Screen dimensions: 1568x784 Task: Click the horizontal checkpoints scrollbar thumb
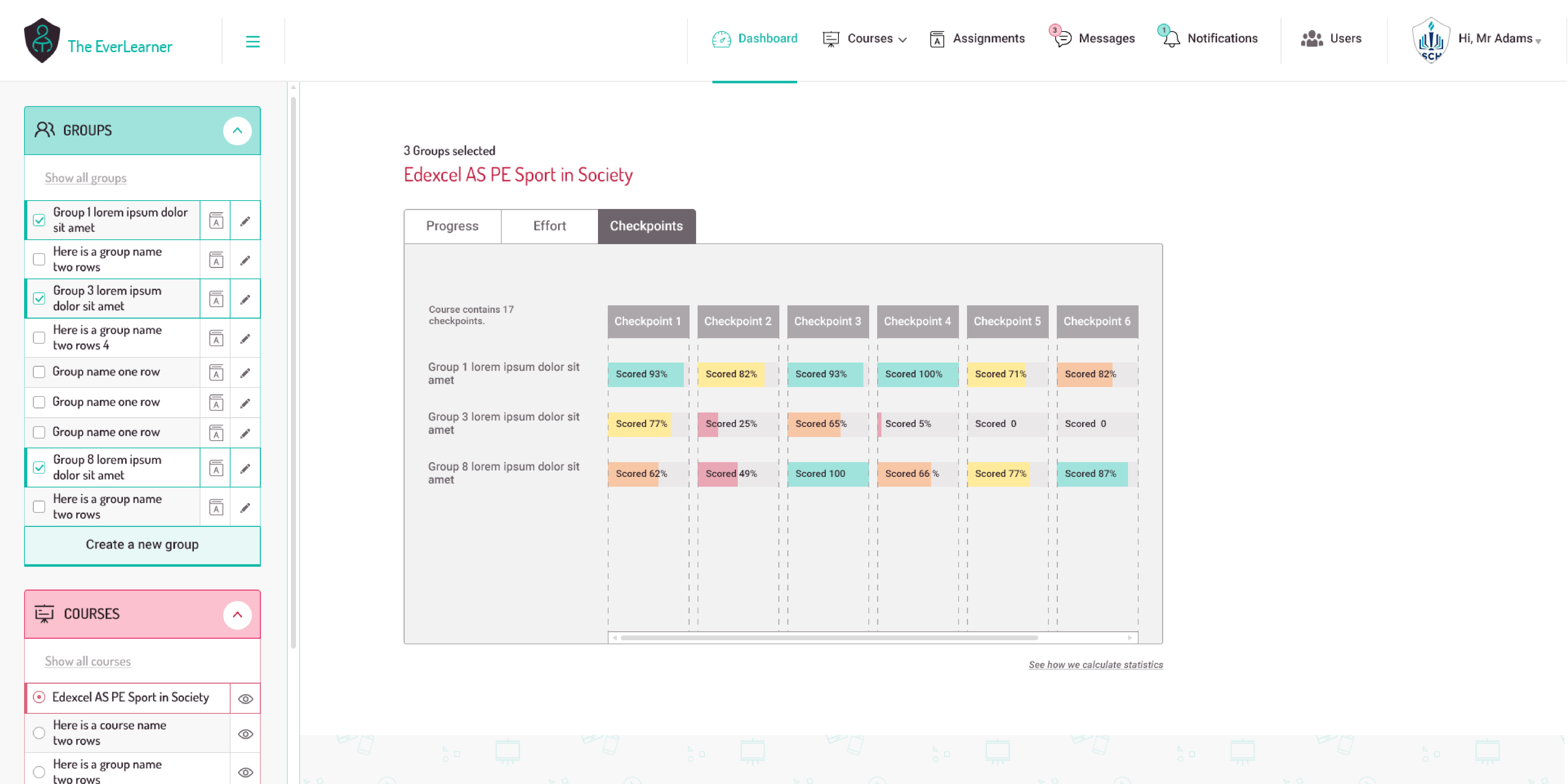829,638
